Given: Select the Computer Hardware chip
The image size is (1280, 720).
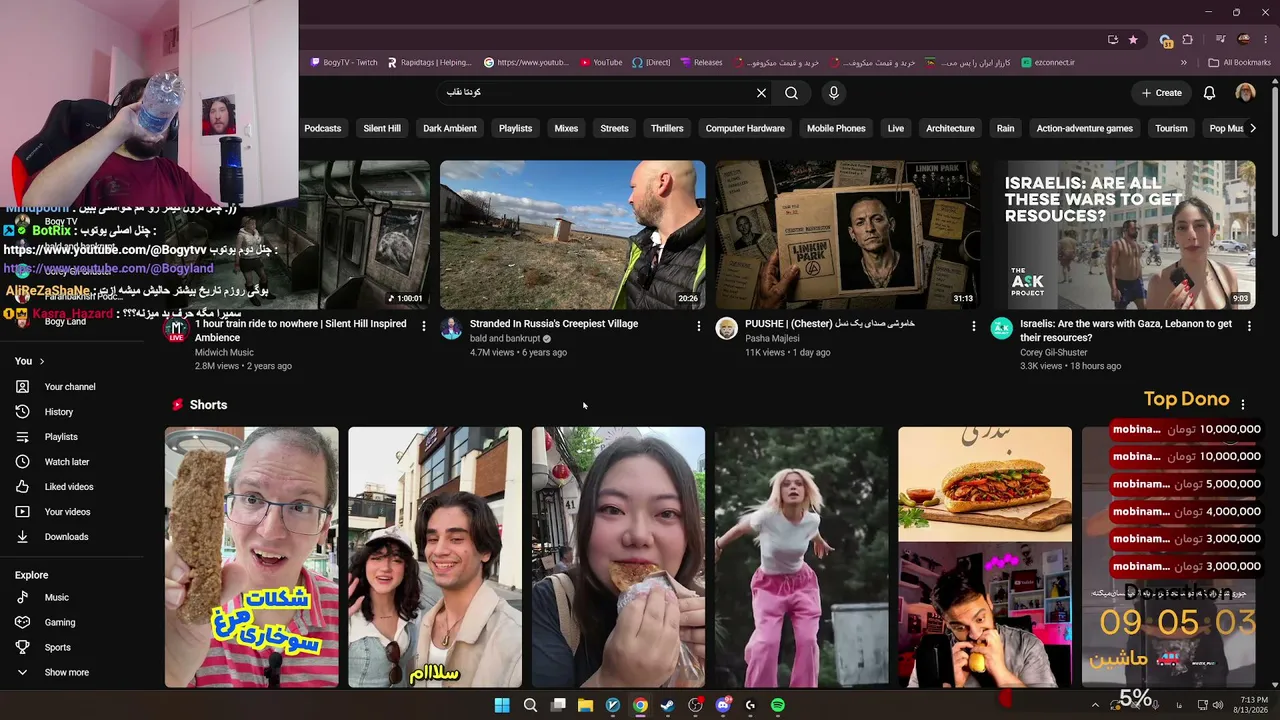Looking at the screenshot, I should point(745,128).
